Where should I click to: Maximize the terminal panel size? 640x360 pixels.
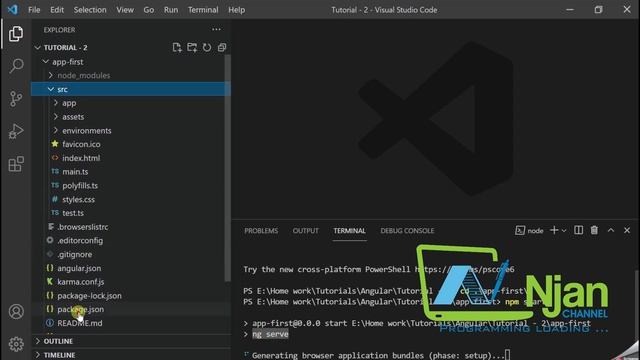pyautogui.click(x=611, y=231)
